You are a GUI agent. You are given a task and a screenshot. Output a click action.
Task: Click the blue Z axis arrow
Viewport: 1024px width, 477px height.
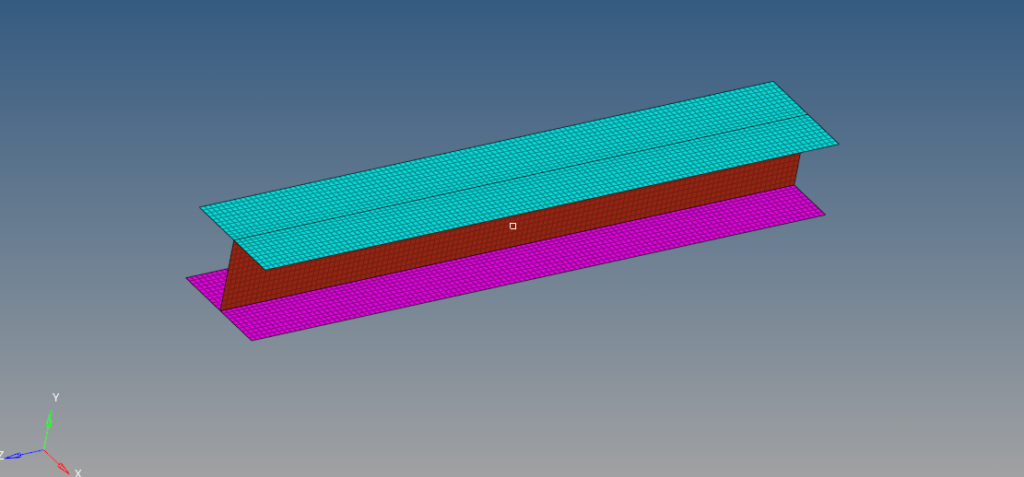24,454
